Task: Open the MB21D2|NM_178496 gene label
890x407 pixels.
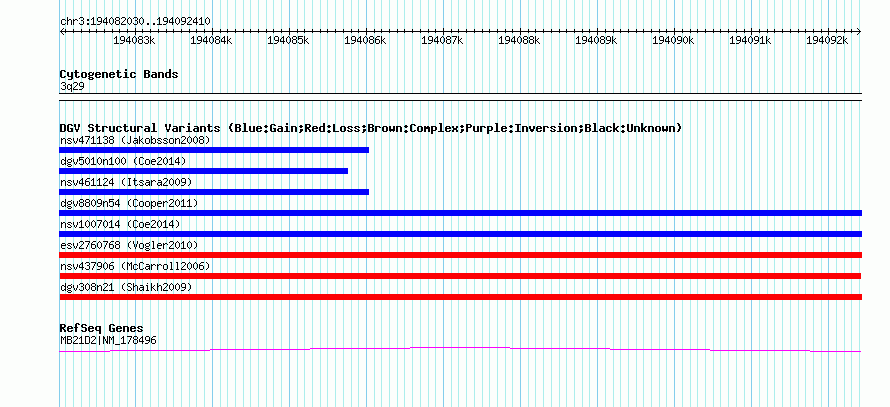Action: pos(108,340)
